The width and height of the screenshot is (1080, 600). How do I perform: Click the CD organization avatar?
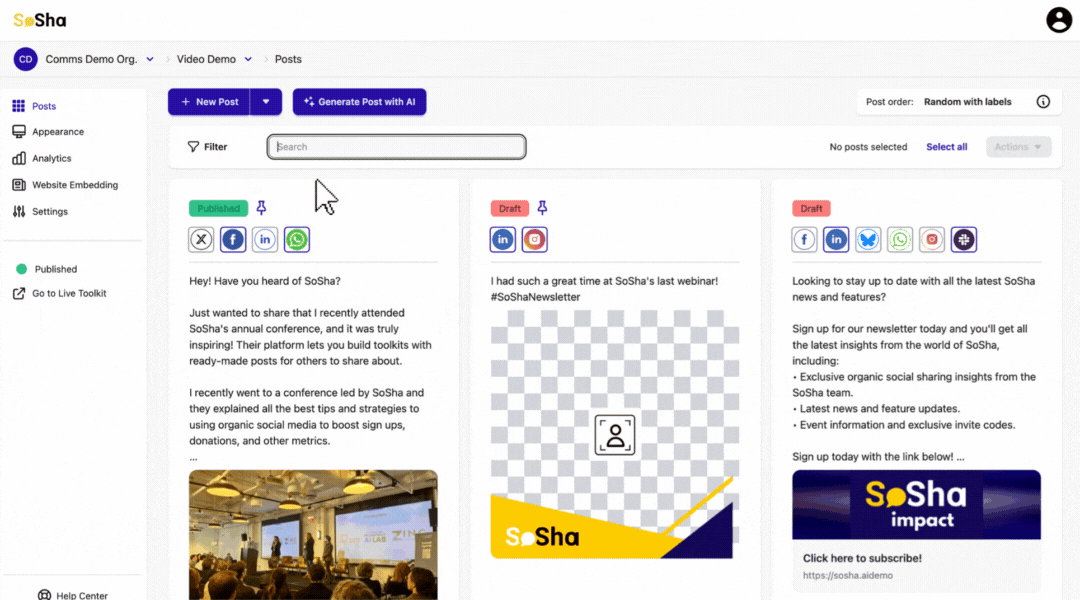25,59
